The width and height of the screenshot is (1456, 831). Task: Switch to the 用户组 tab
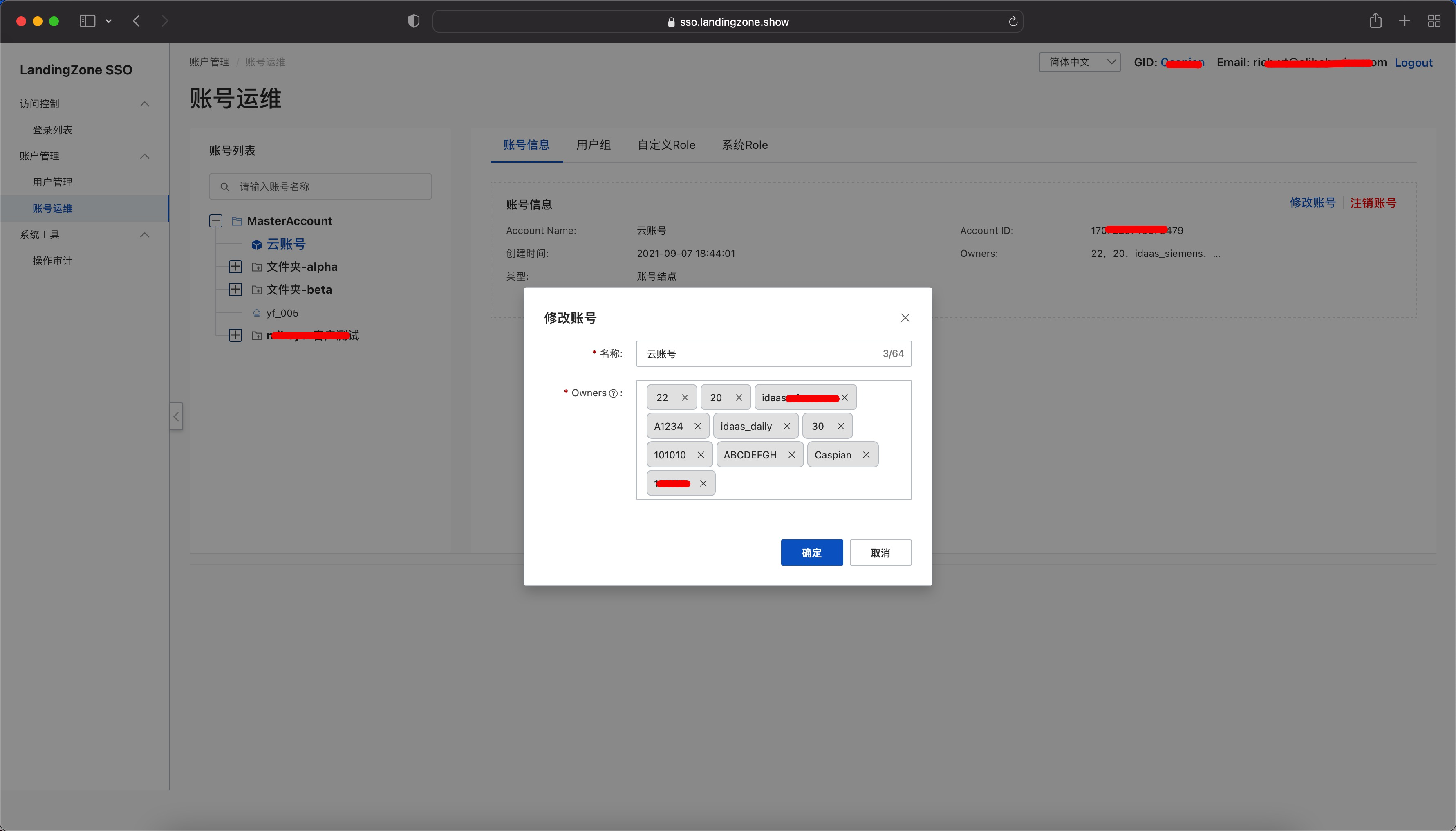pos(593,145)
